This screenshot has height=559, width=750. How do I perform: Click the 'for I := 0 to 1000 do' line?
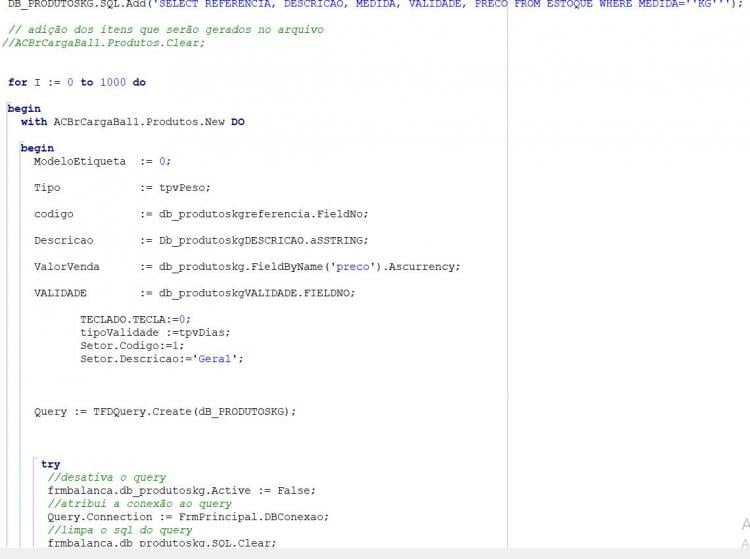77,82
